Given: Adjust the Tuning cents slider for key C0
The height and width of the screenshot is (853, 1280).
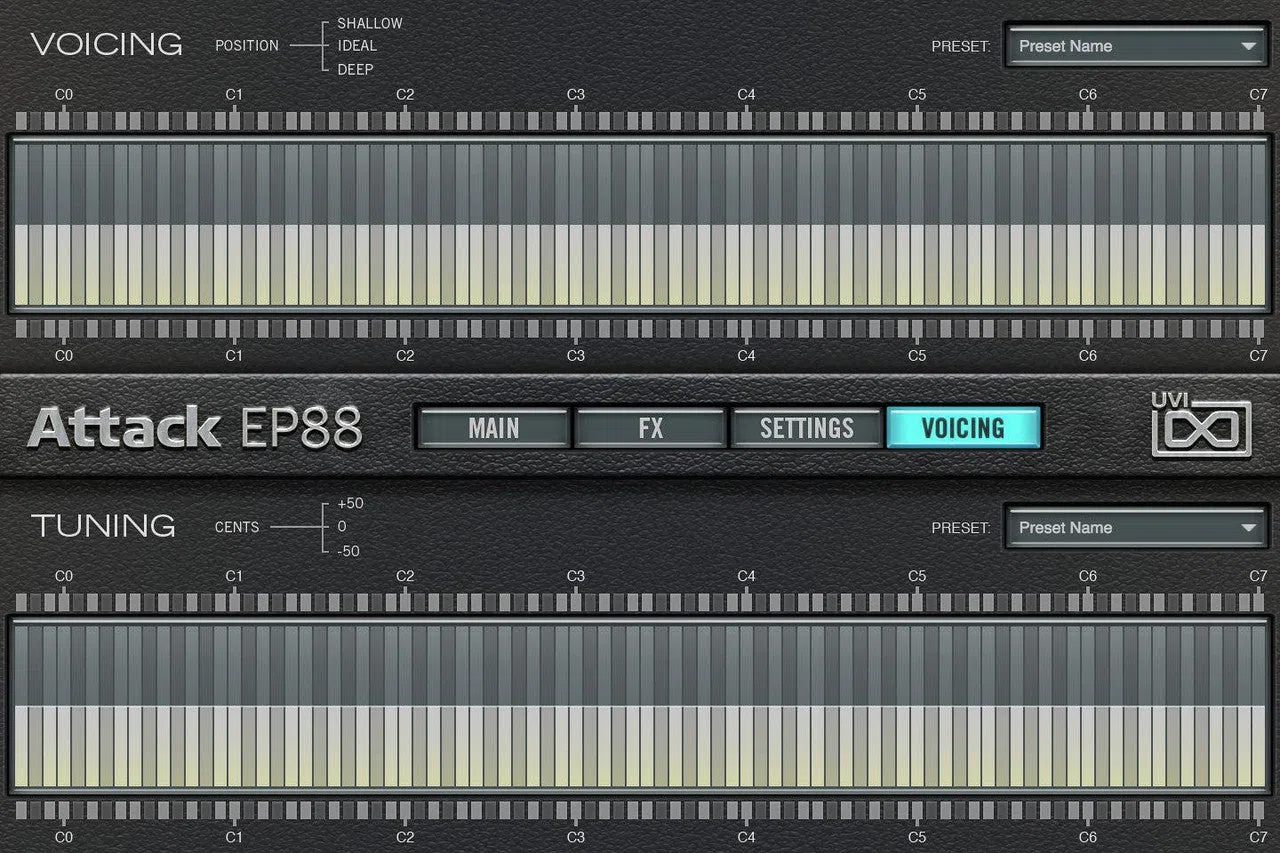Looking at the screenshot, I should (64, 706).
